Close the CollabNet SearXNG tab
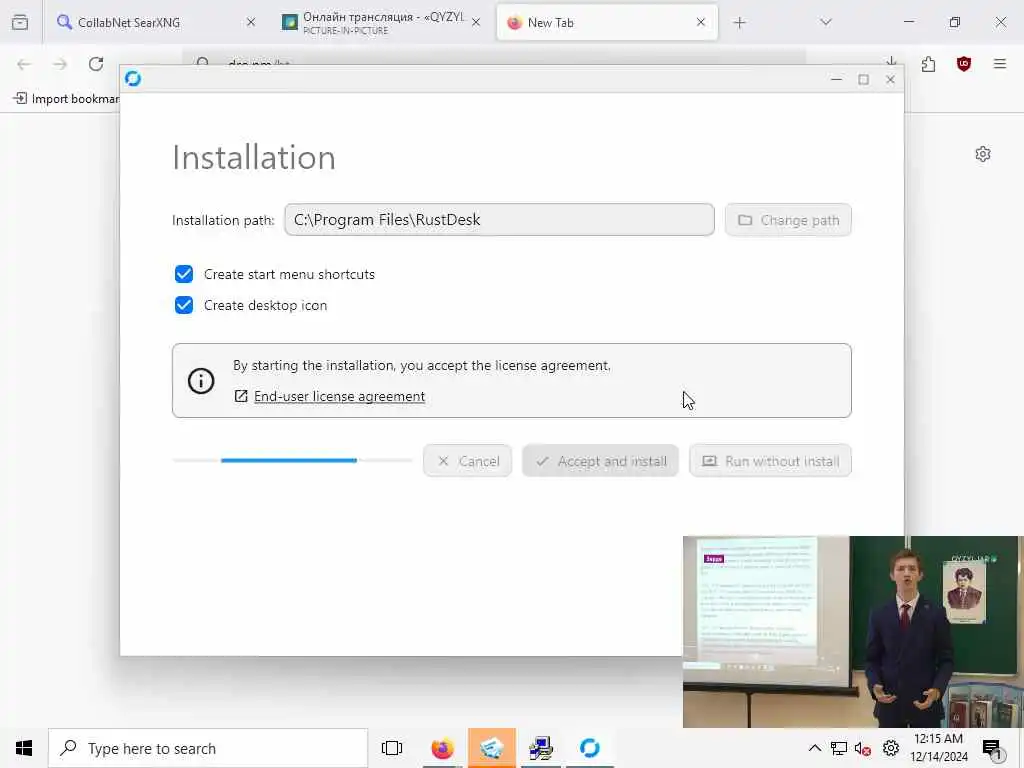This screenshot has width=1024, height=768. point(251,22)
